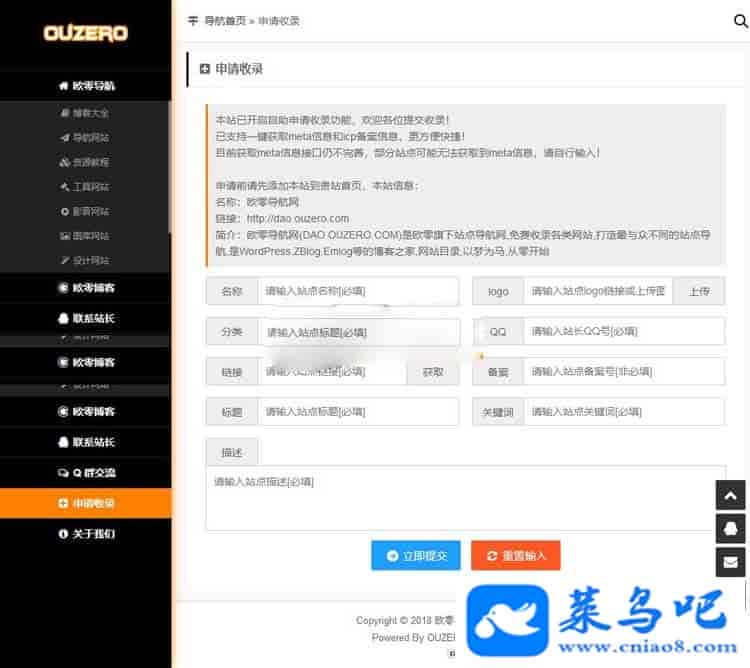This screenshot has height=668, width=750.
Task: Click the floating envelope mail icon
Action: pyautogui.click(x=731, y=562)
